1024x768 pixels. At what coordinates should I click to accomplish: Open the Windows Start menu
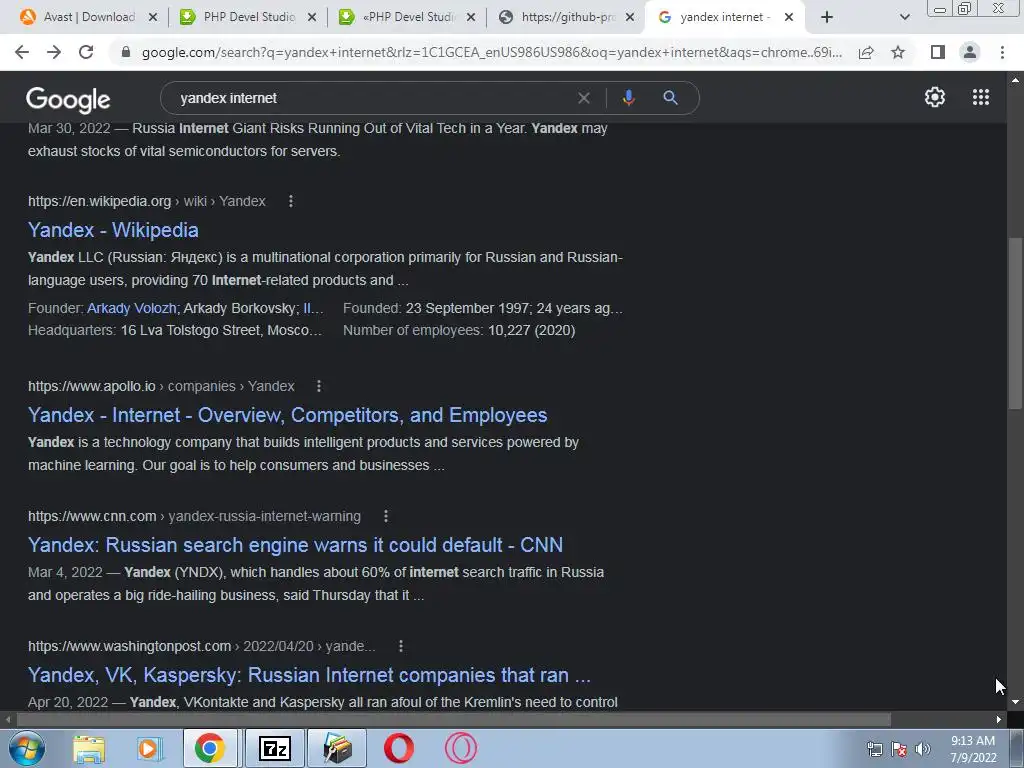[27, 748]
